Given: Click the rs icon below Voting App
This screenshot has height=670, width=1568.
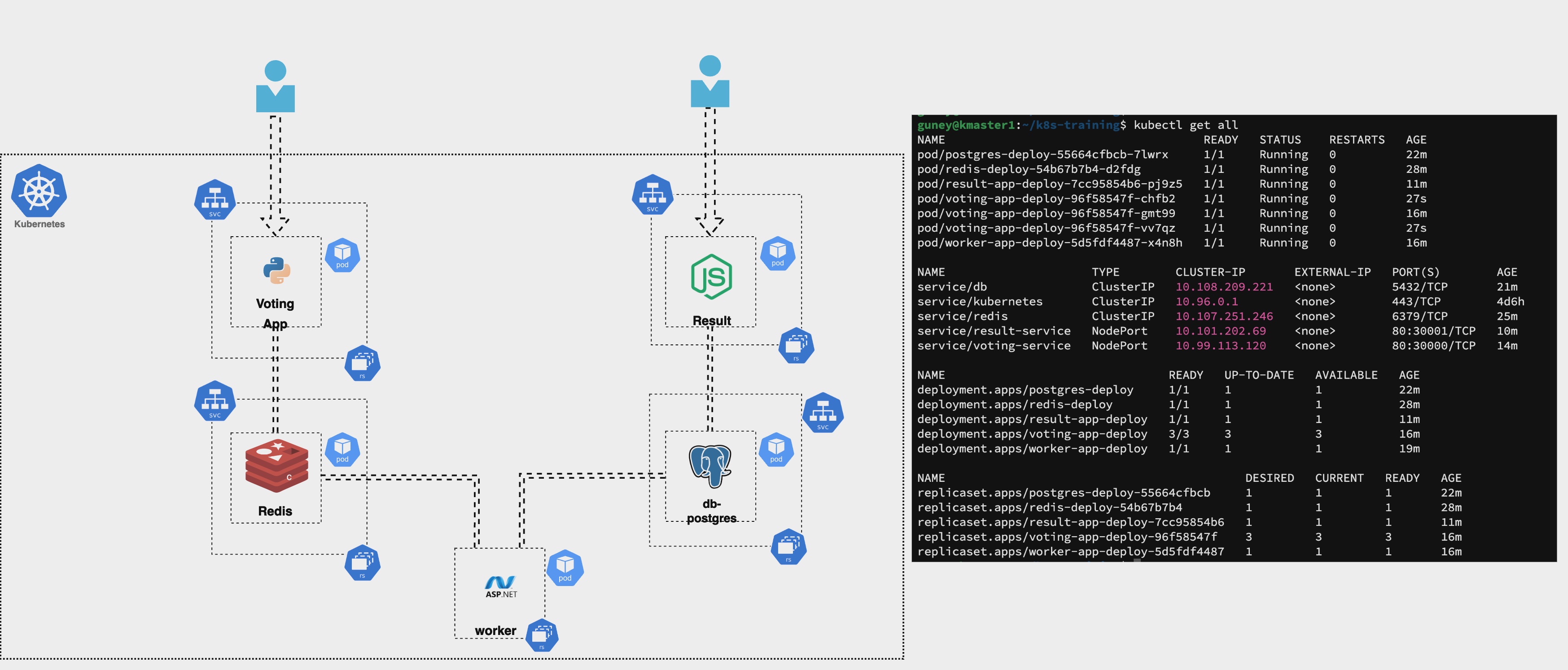Looking at the screenshot, I should coord(363,364).
